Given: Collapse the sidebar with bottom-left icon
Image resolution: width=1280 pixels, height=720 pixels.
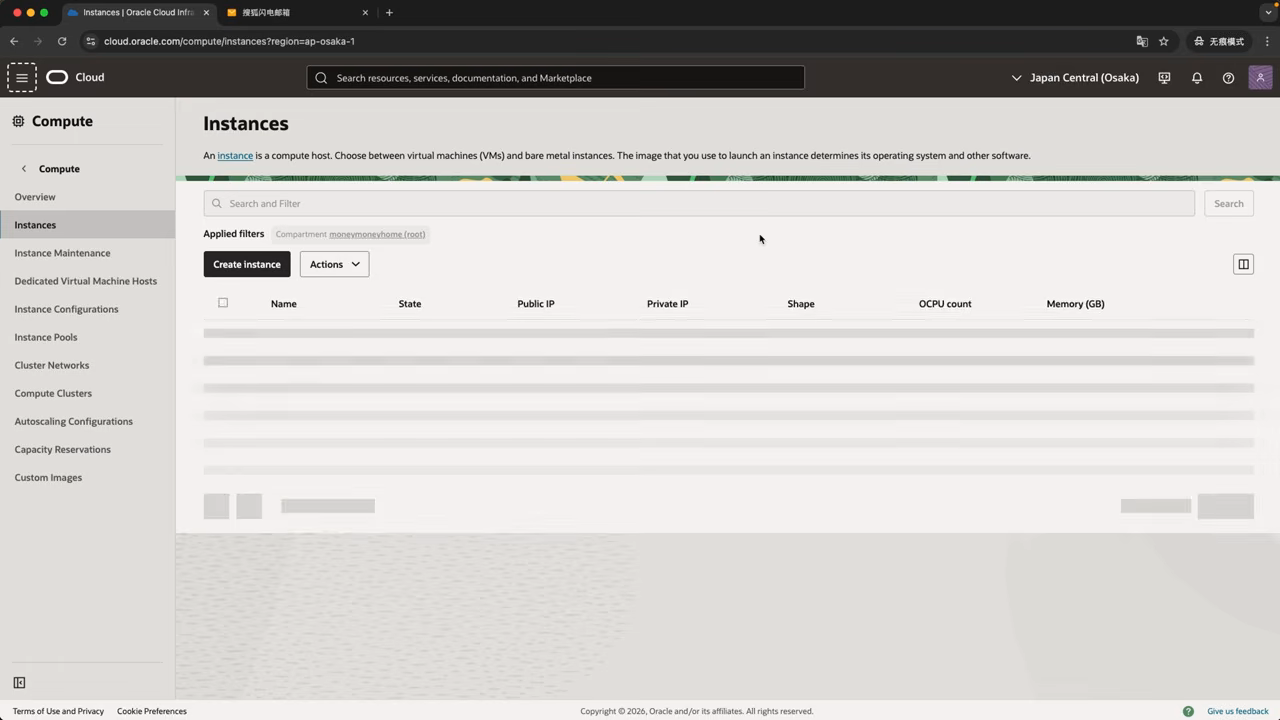Looking at the screenshot, I should (19, 683).
